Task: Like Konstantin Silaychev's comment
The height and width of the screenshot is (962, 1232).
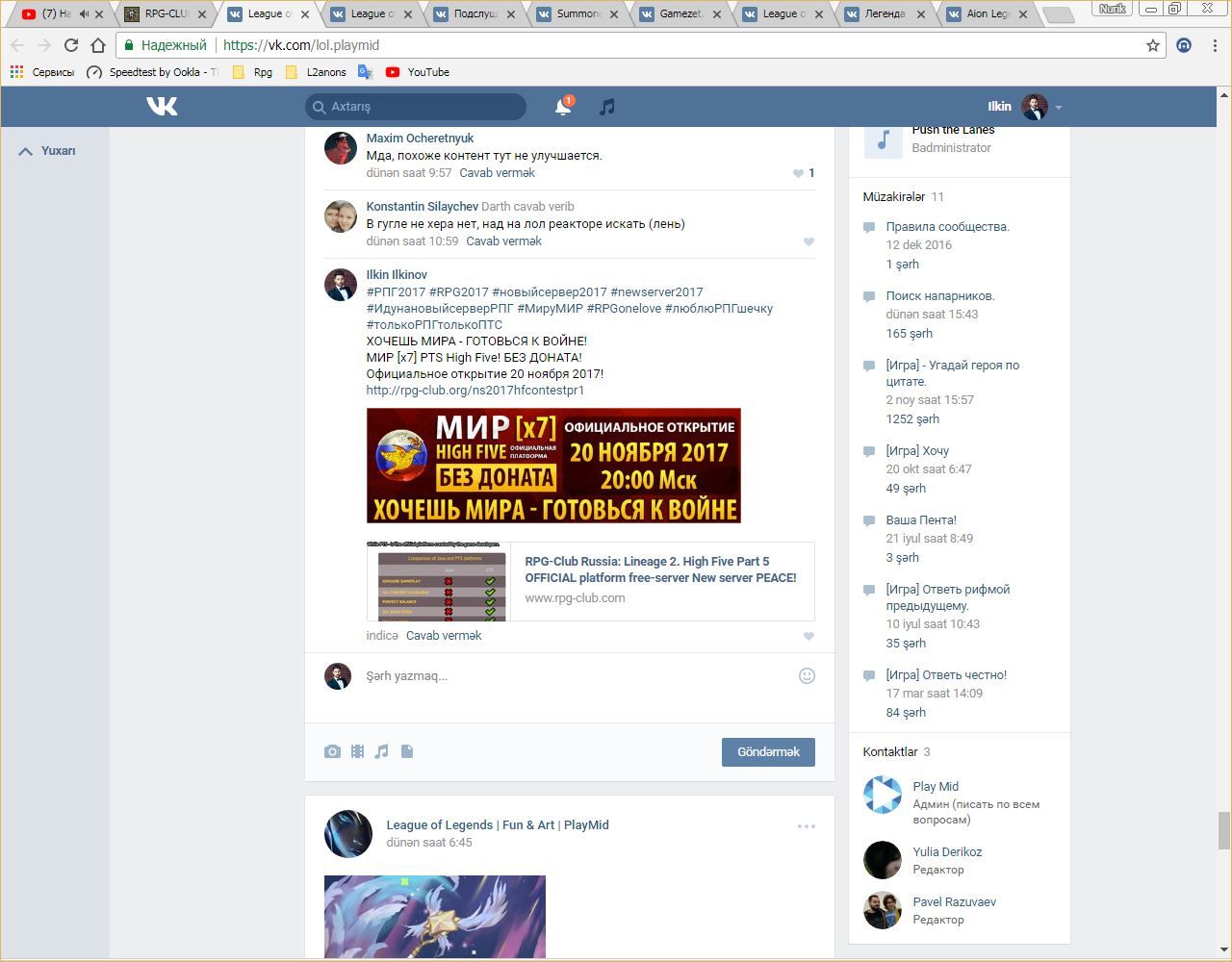Action: point(808,241)
